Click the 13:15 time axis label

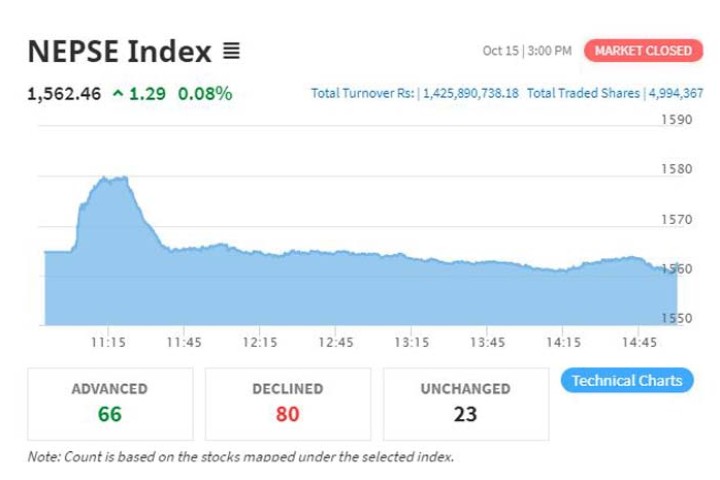[x=411, y=342]
